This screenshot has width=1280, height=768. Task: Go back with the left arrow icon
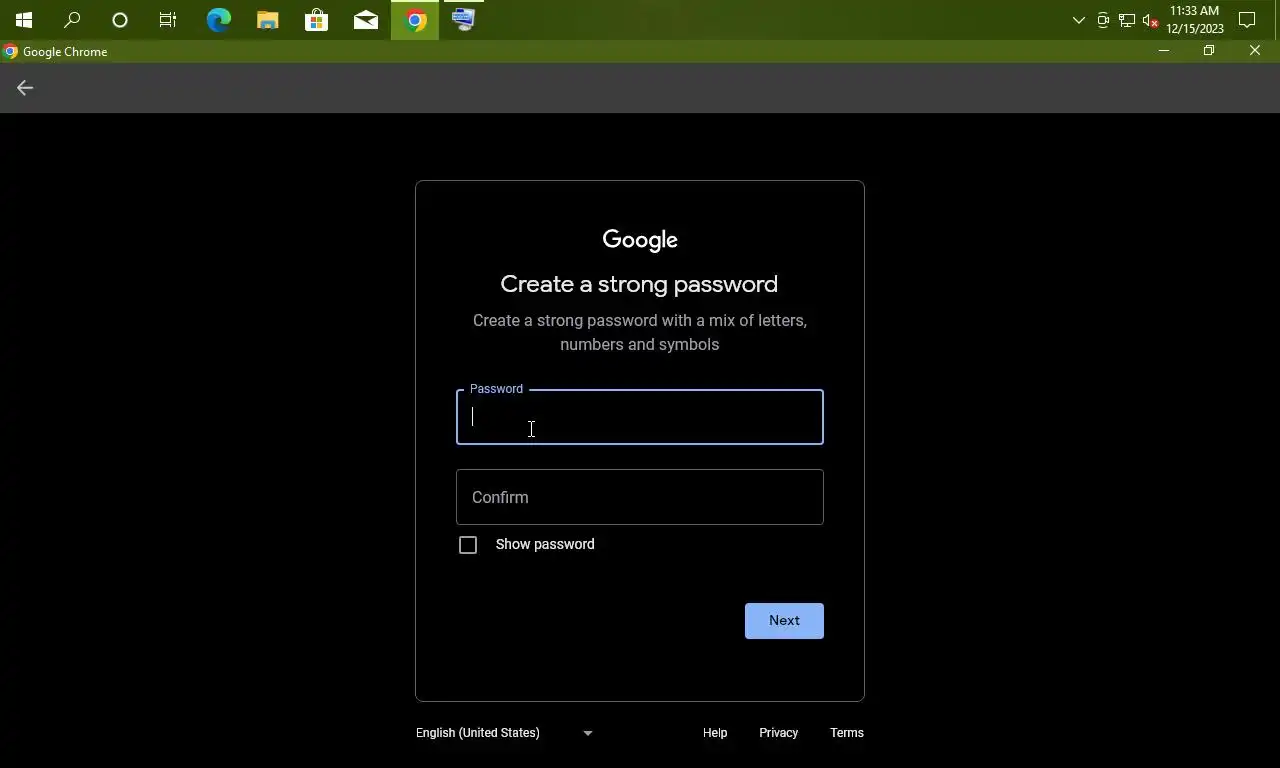coord(25,88)
